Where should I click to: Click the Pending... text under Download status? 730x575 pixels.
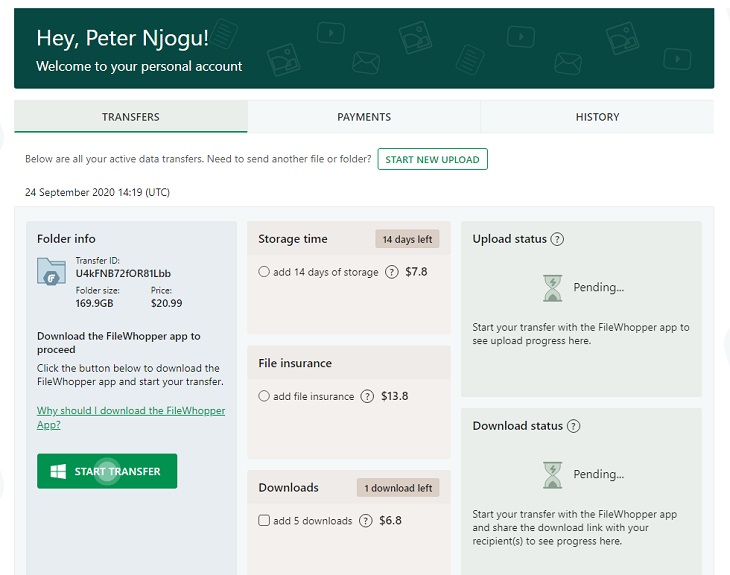tap(599, 474)
